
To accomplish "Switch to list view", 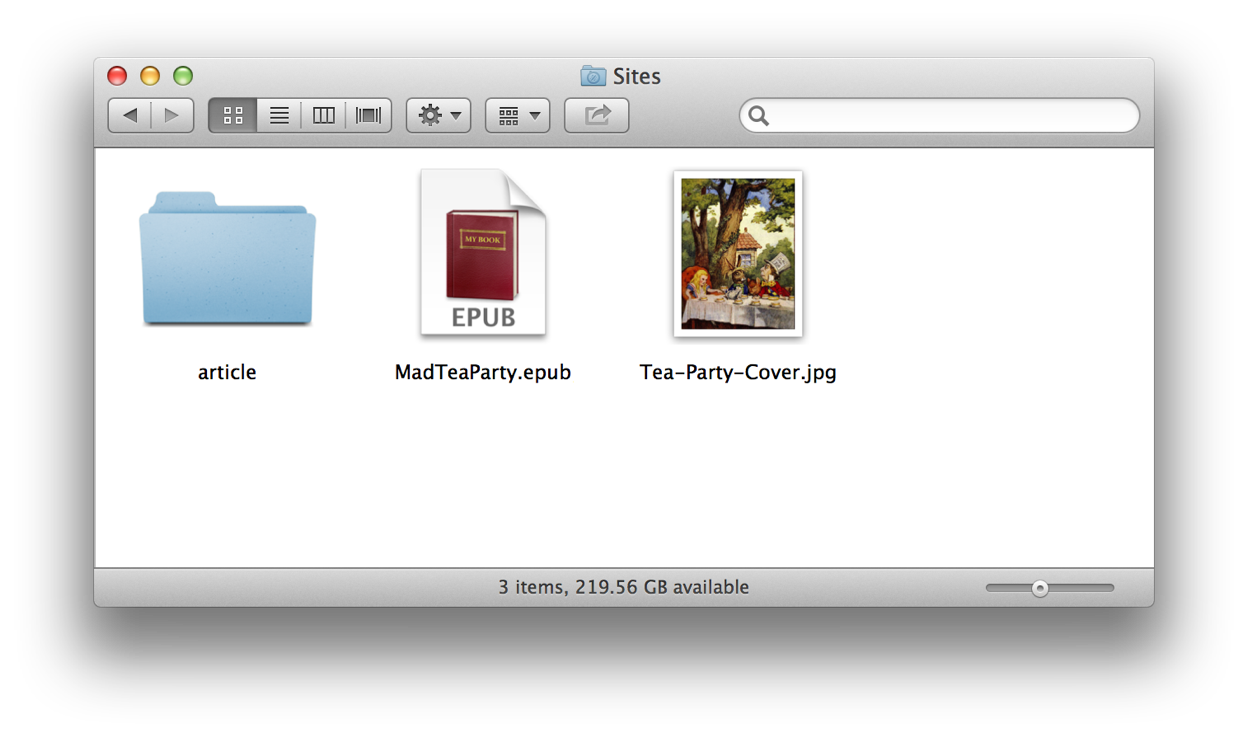I will pyautogui.click(x=277, y=115).
